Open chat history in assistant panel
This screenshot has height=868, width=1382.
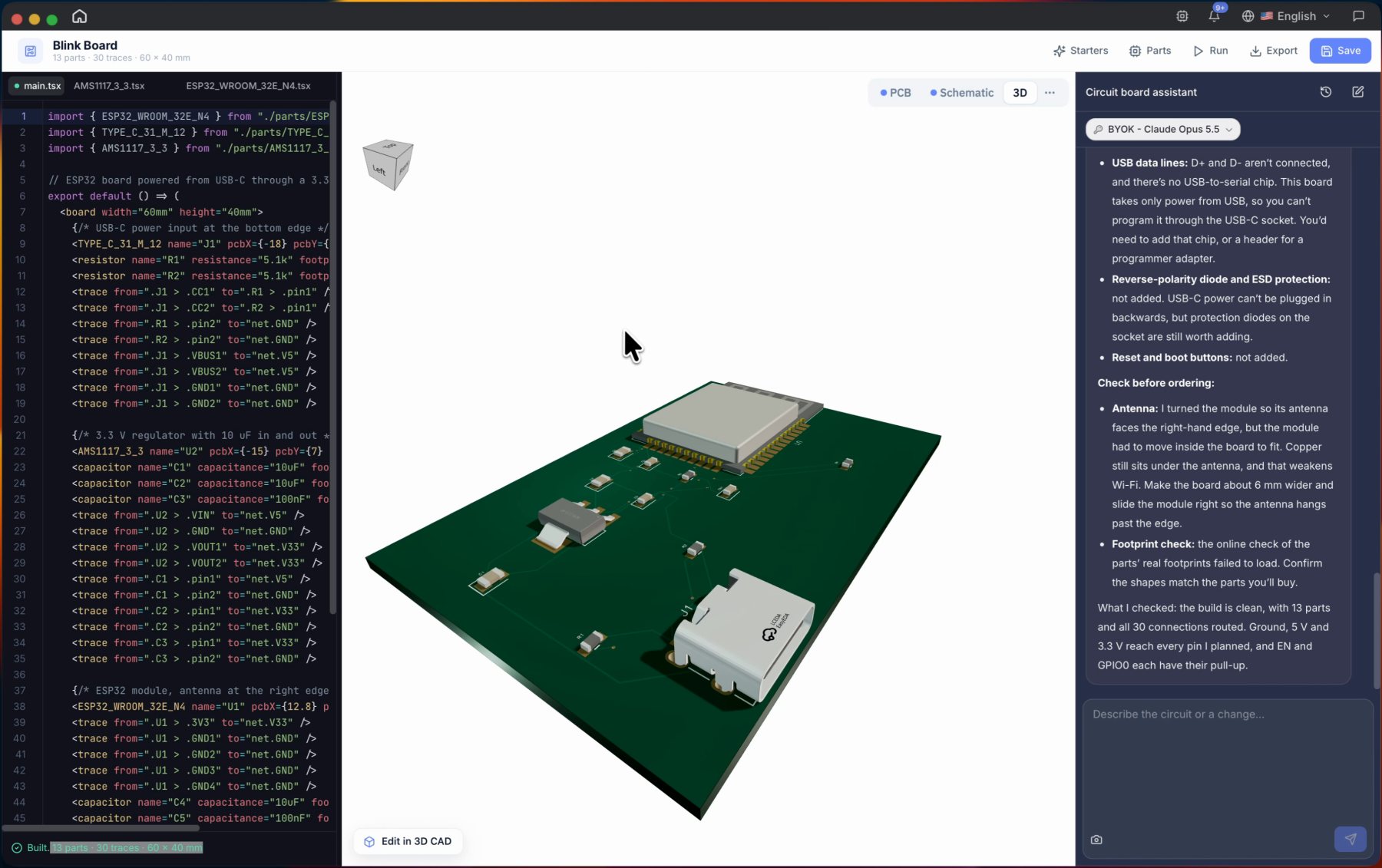(1325, 92)
